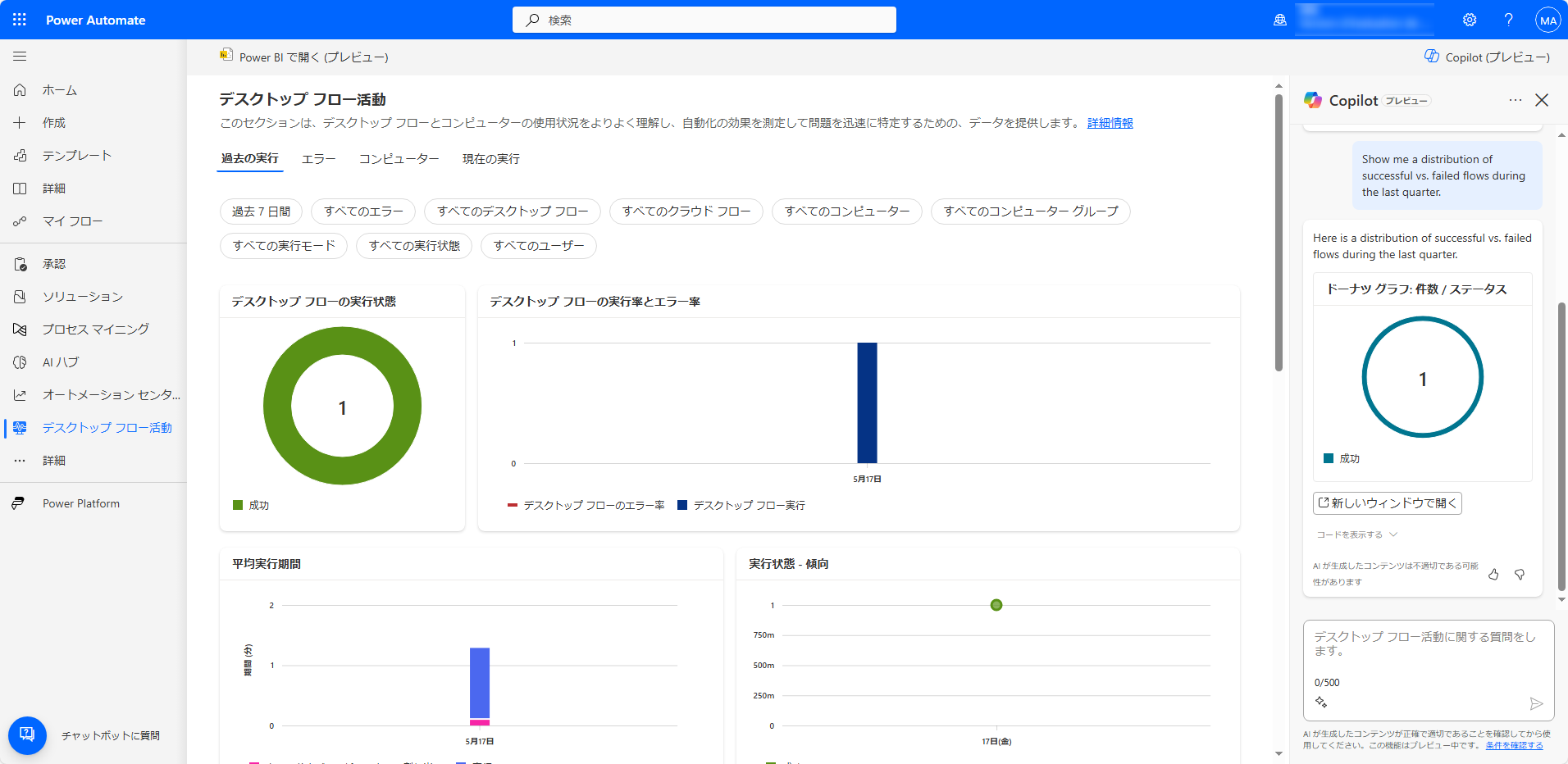Click the Copilot (プレビュー) toggle button
Image resolution: width=1568 pixels, height=764 pixels.
click(1487, 57)
